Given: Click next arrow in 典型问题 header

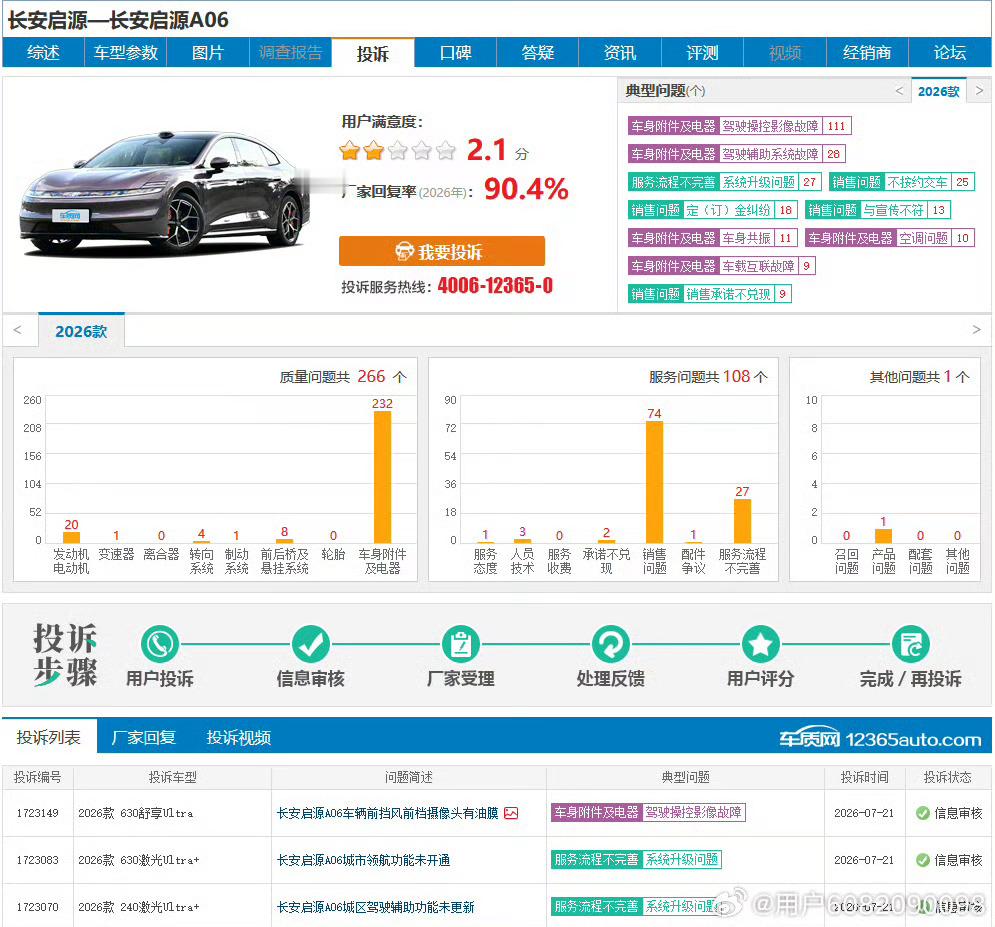Looking at the screenshot, I should click(980, 91).
